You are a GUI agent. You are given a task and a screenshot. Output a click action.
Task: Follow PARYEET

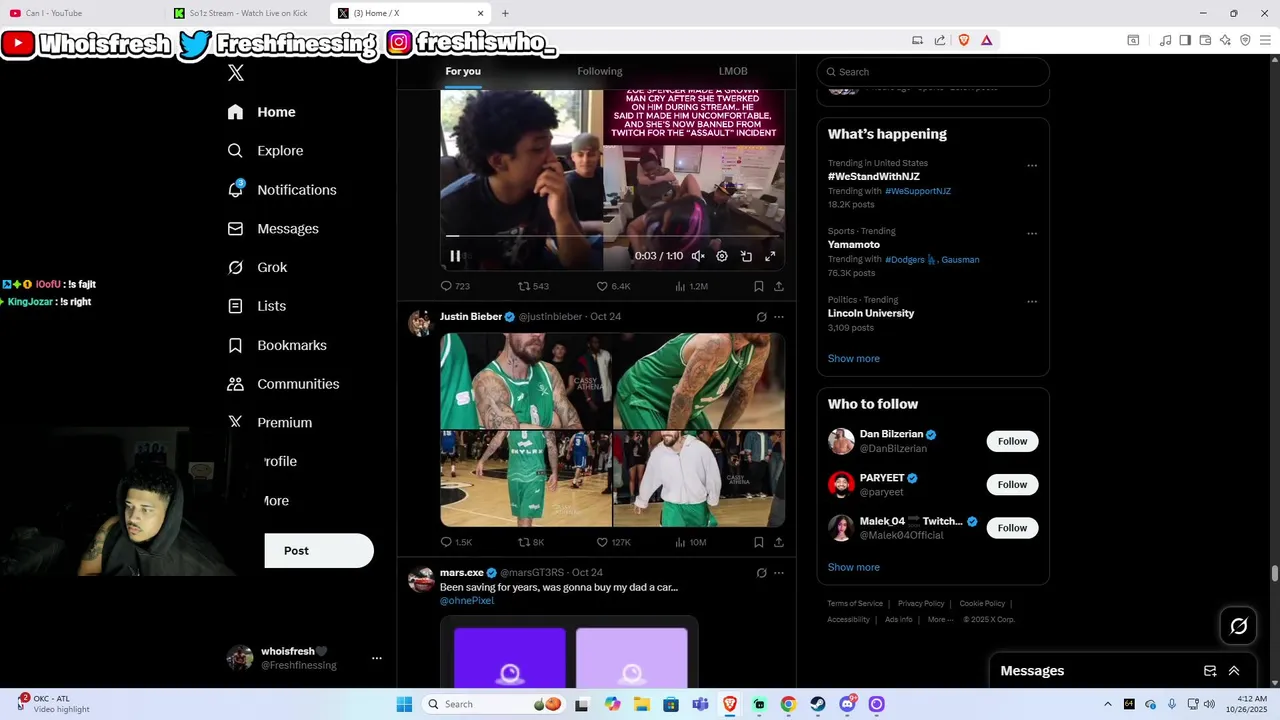[1012, 484]
